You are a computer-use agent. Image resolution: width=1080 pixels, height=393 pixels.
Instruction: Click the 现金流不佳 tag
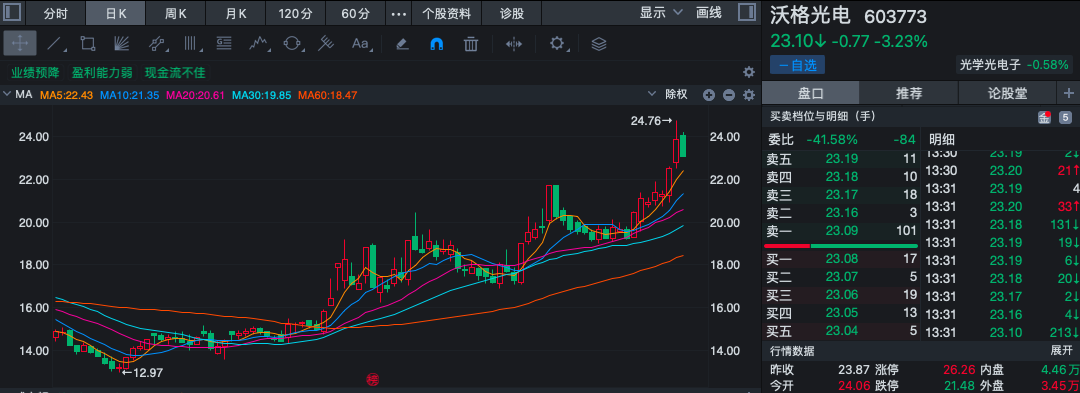[175, 72]
